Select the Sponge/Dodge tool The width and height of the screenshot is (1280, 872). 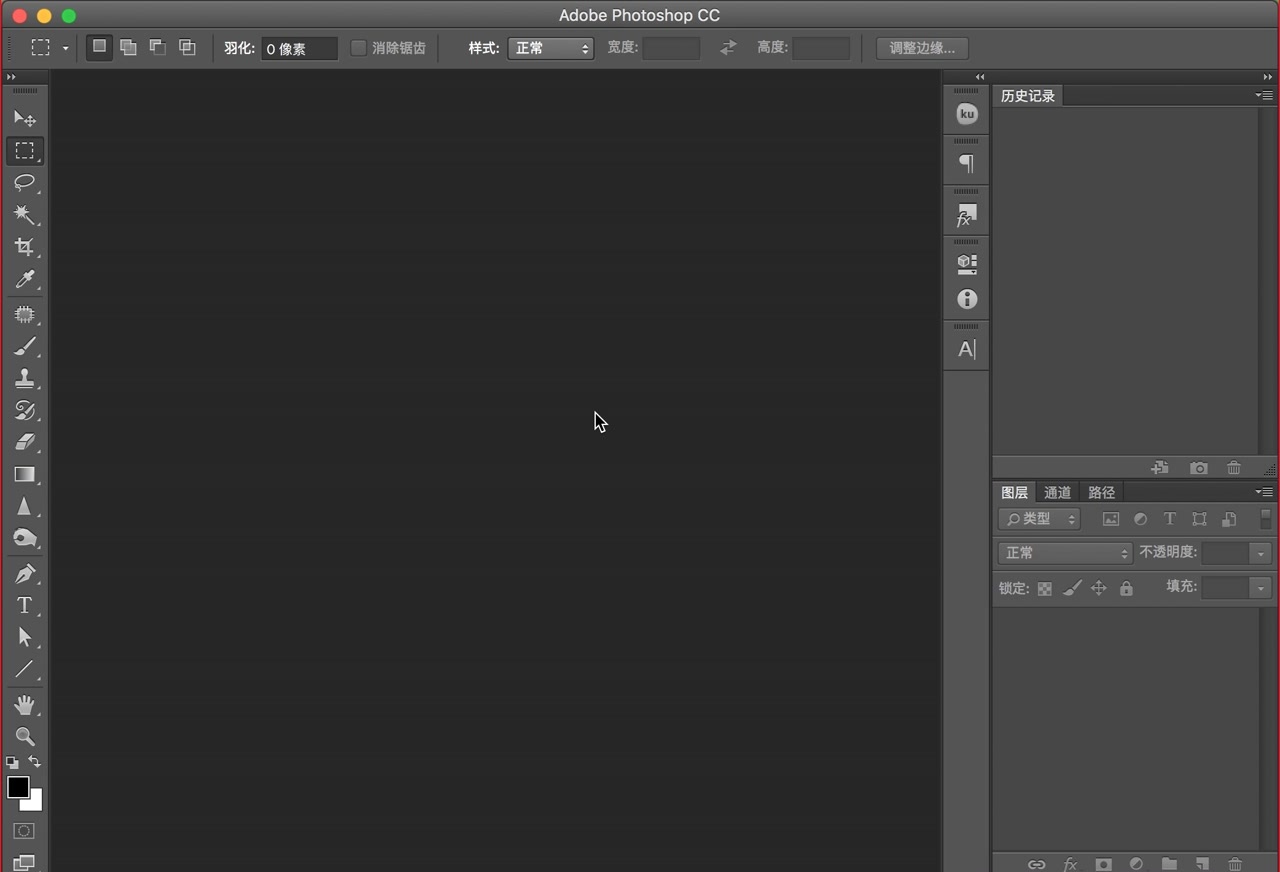click(x=25, y=538)
